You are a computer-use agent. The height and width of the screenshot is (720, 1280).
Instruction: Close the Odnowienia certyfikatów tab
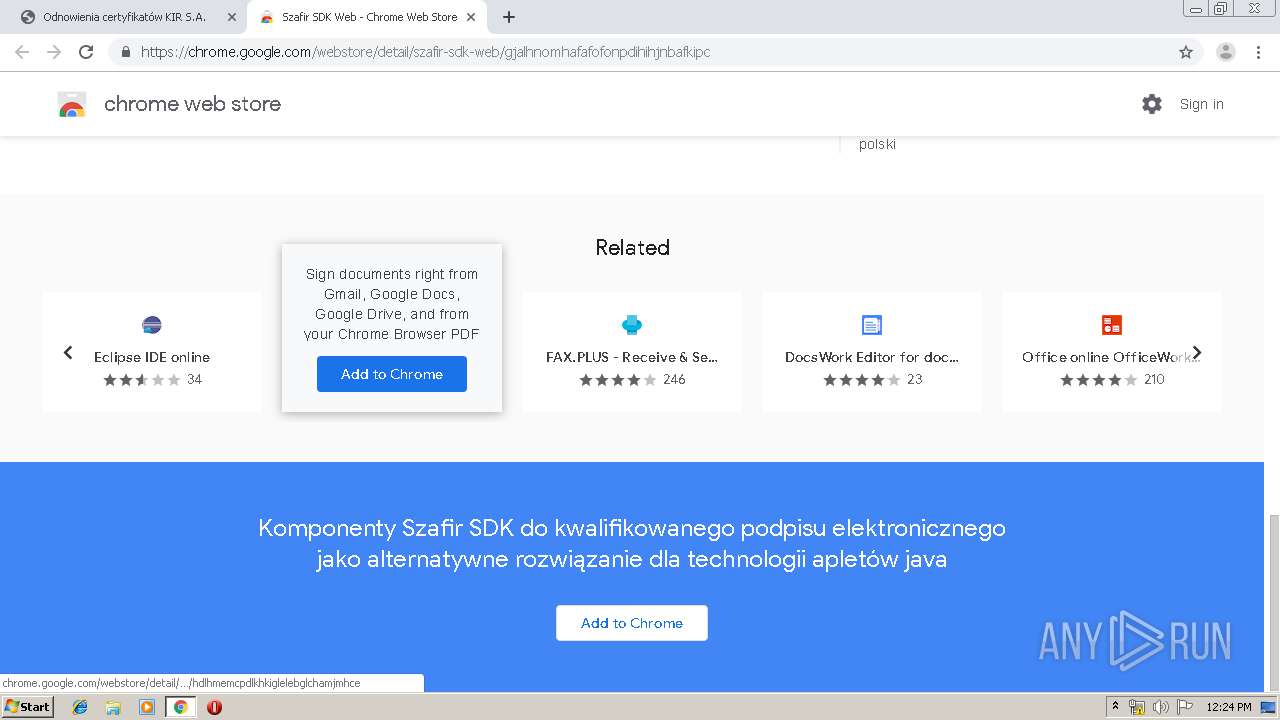coord(232,17)
